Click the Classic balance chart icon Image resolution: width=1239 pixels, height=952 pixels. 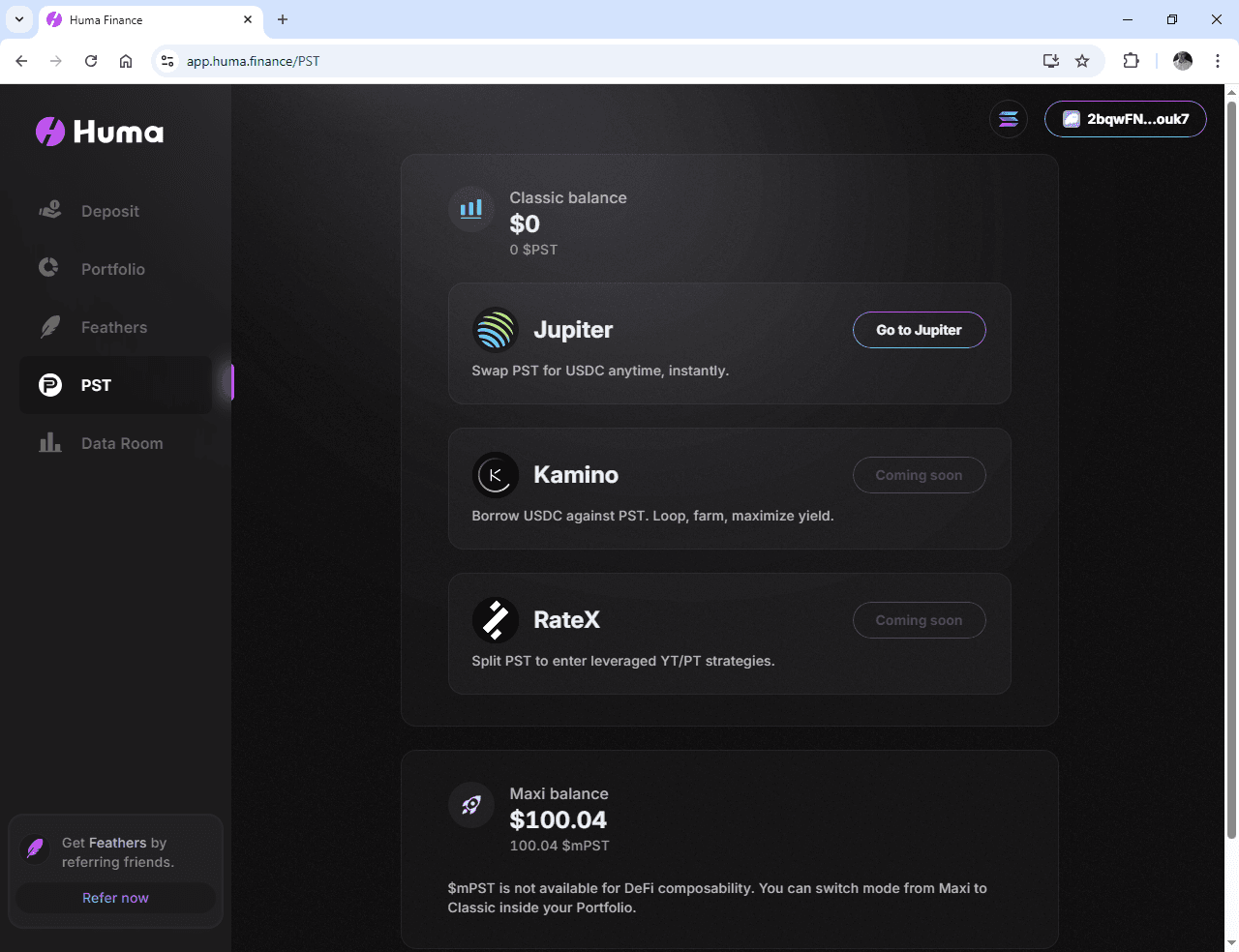(471, 208)
